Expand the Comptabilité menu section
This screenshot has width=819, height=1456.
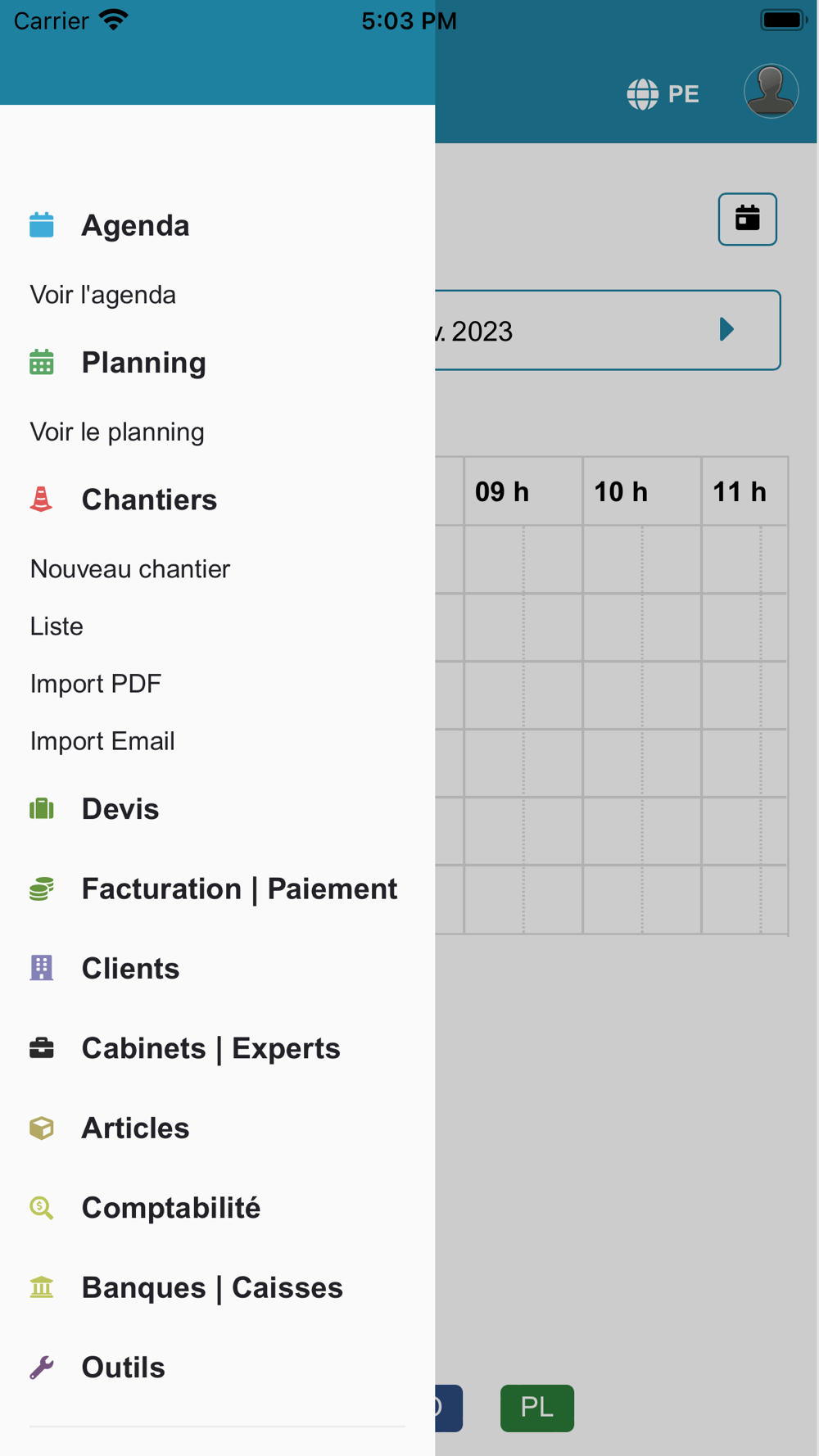[x=170, y=1208]
